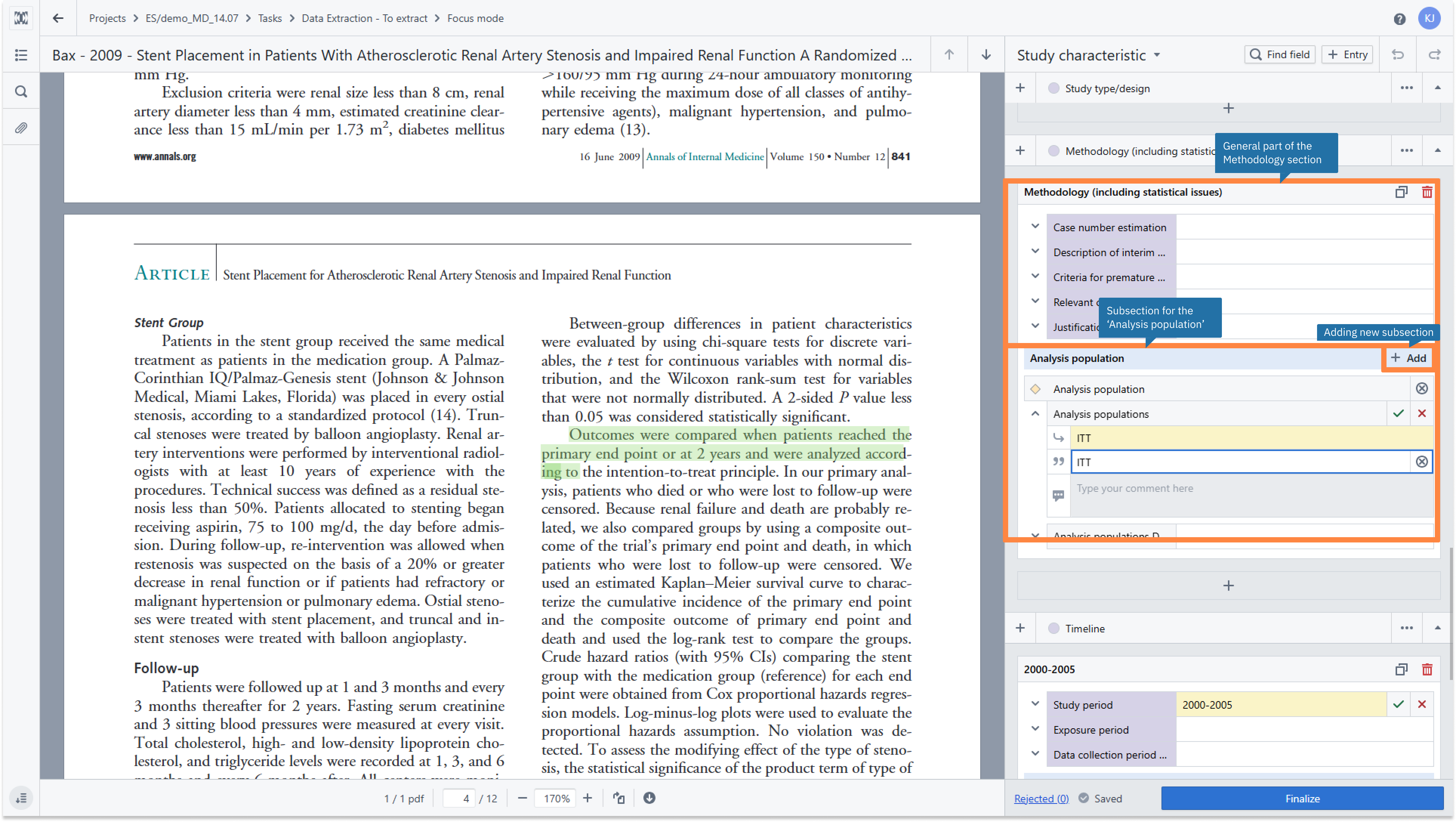
Task: Toggle bottom-left sidebar collapse icon
Action: pos(21,798)
